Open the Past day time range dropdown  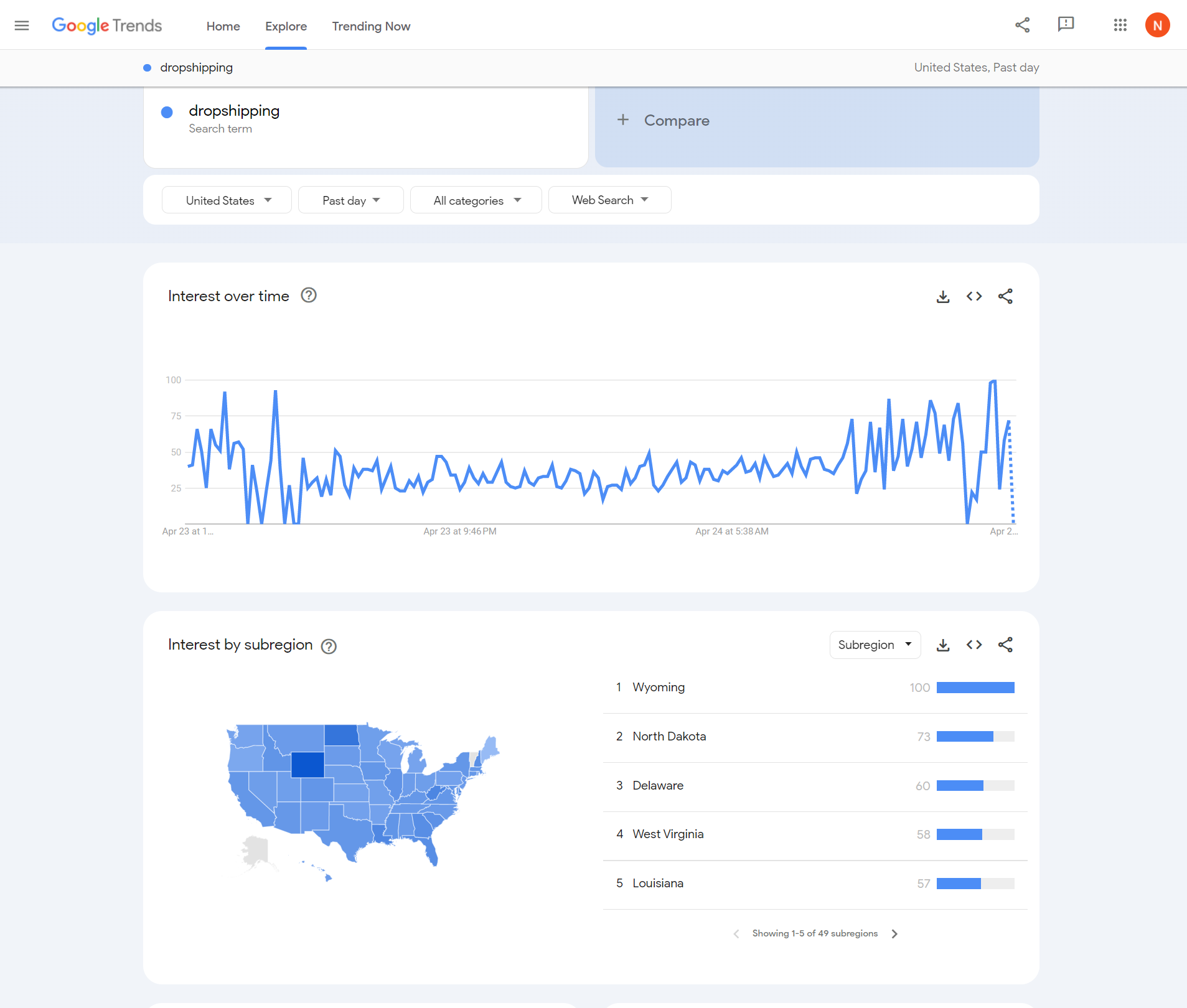pyautogui.click(x=350, y=200)
